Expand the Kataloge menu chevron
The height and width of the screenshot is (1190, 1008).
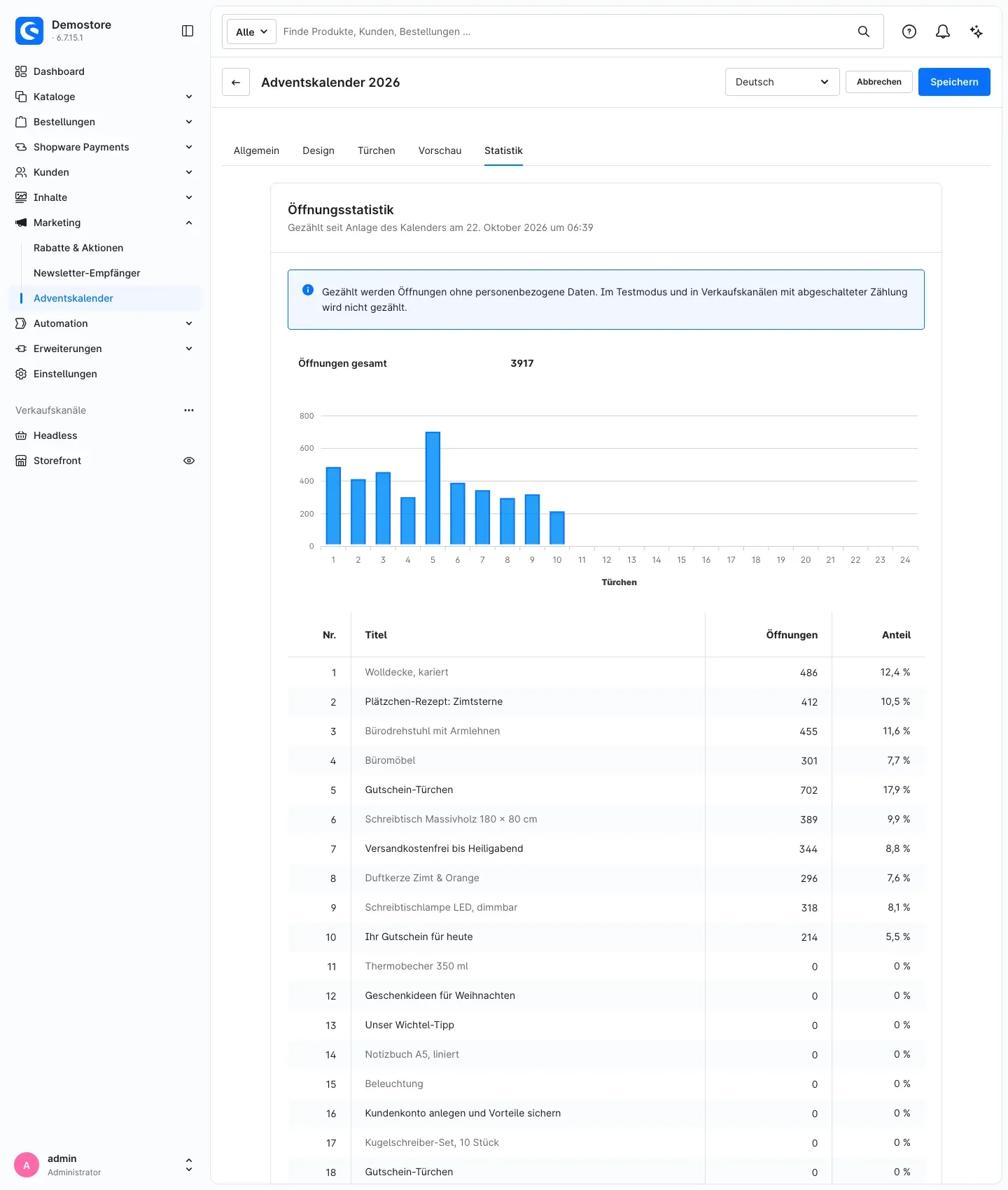click(189, 97)
